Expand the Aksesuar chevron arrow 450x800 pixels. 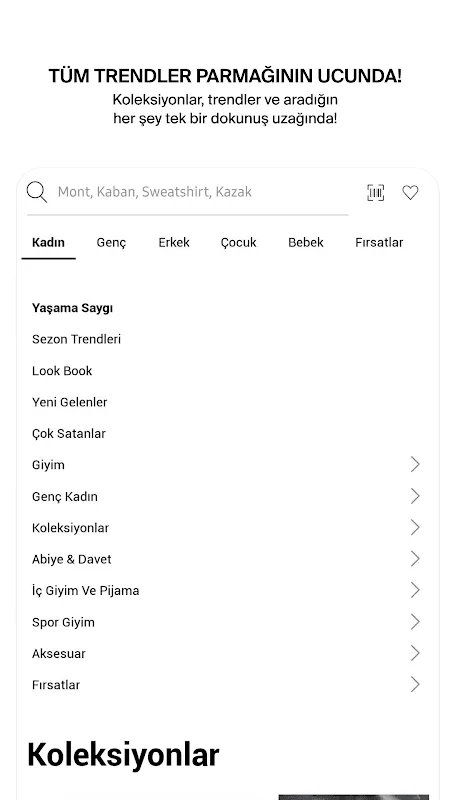click(x=415, y=653)
